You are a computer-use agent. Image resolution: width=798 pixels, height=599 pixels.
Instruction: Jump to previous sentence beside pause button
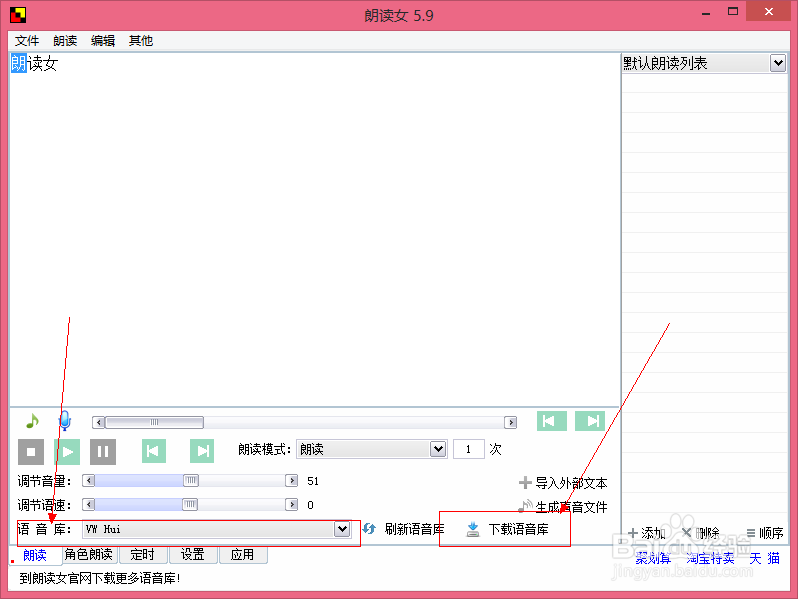[154, 451]
